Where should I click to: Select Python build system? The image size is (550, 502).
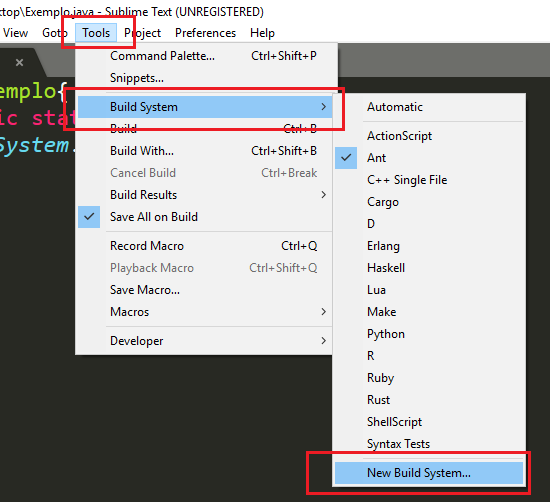429,334
